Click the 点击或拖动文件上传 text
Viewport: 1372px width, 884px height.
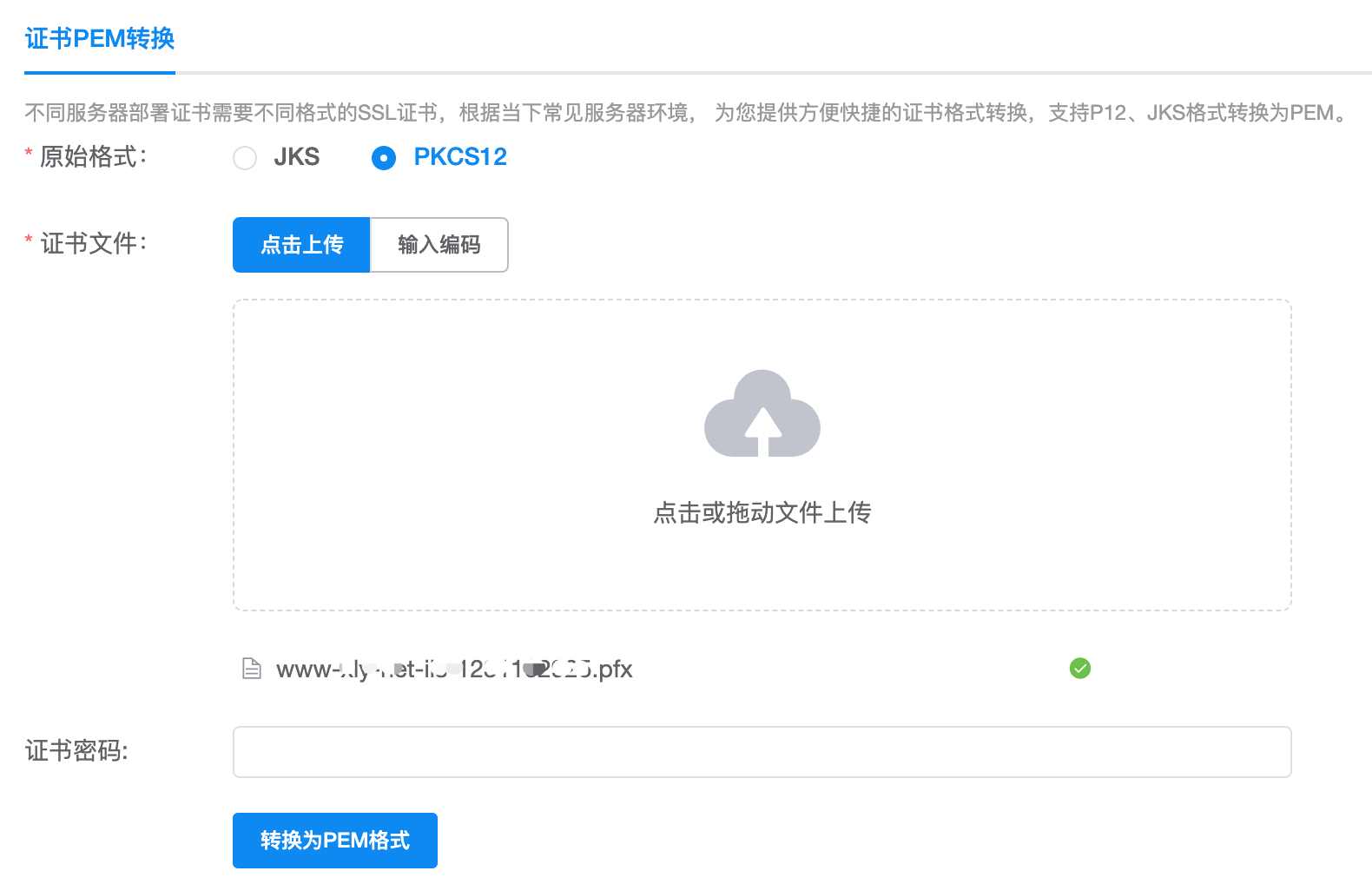coord(762,512)
